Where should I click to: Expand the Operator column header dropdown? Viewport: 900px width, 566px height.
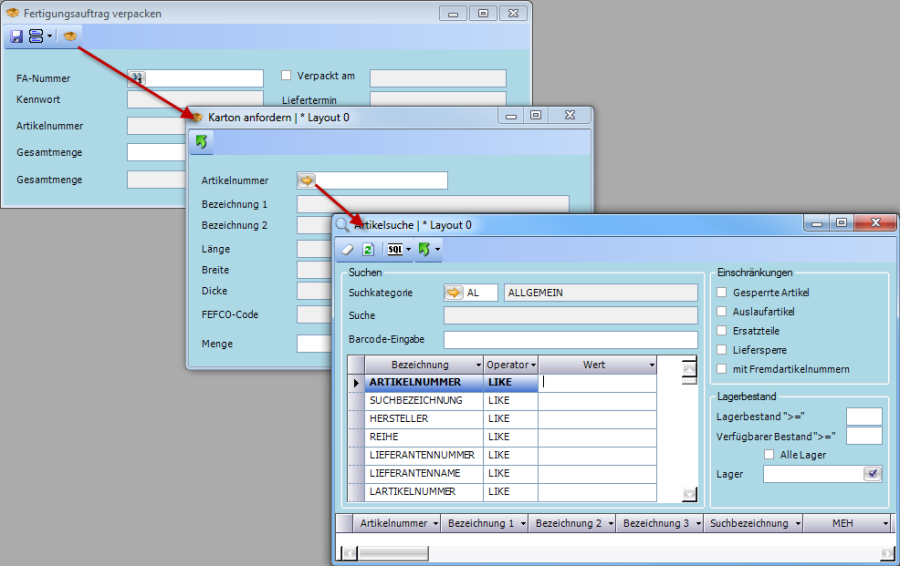(533, 365)
